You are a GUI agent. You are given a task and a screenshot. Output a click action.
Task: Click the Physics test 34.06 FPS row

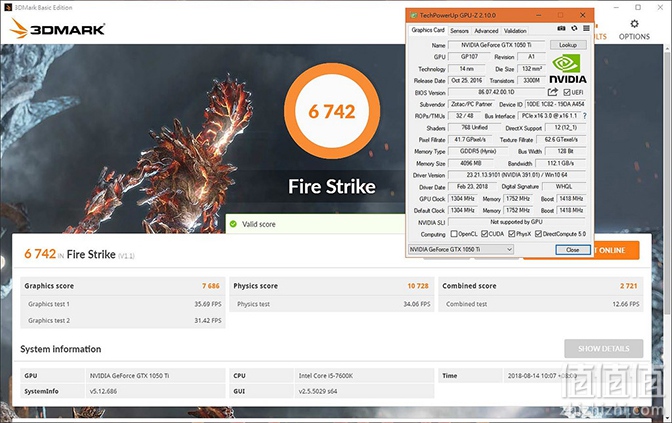(x=332, y=304)
